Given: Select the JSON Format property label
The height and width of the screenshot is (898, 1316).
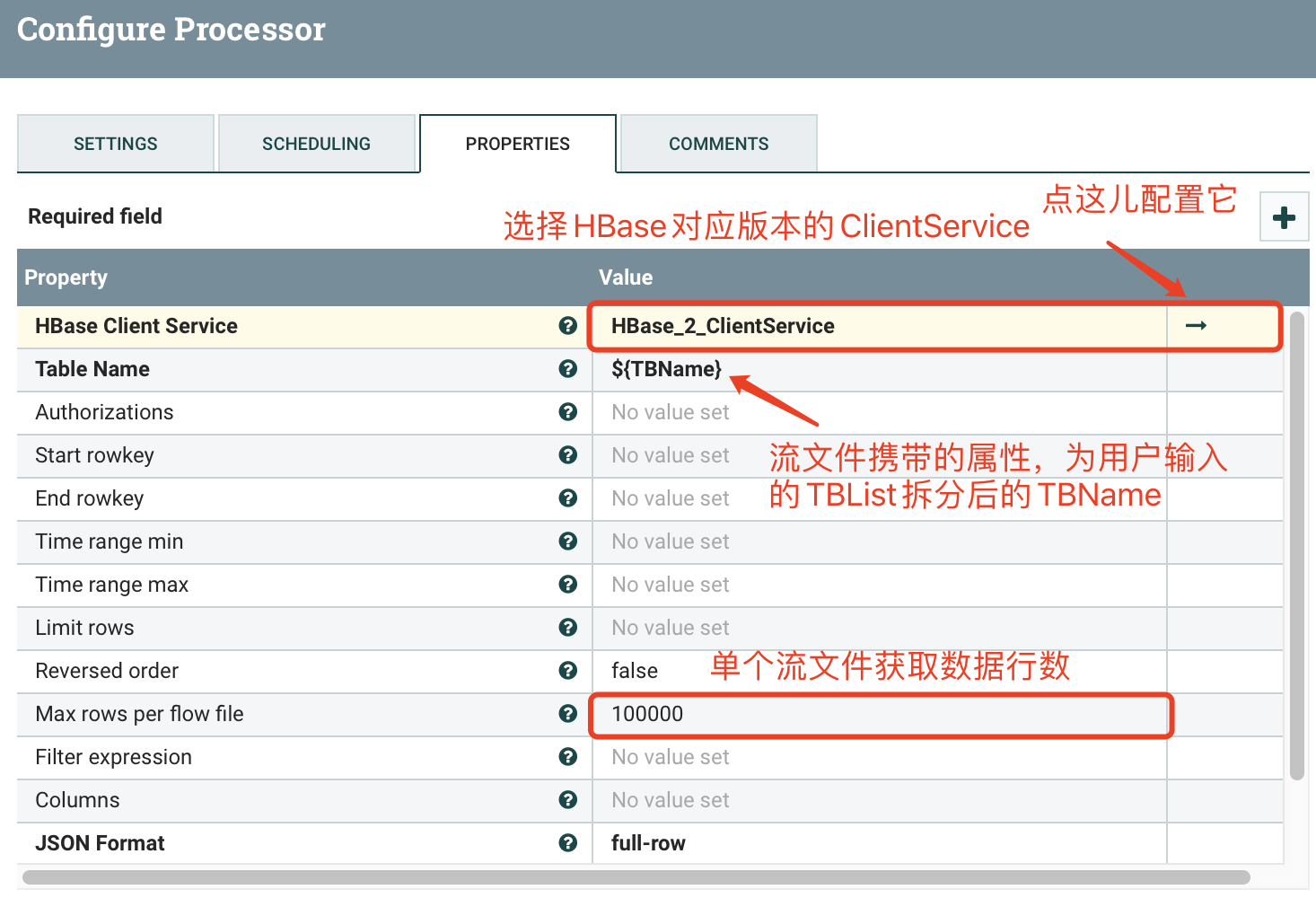Looking at the screenshot, I should pos(101,843).
